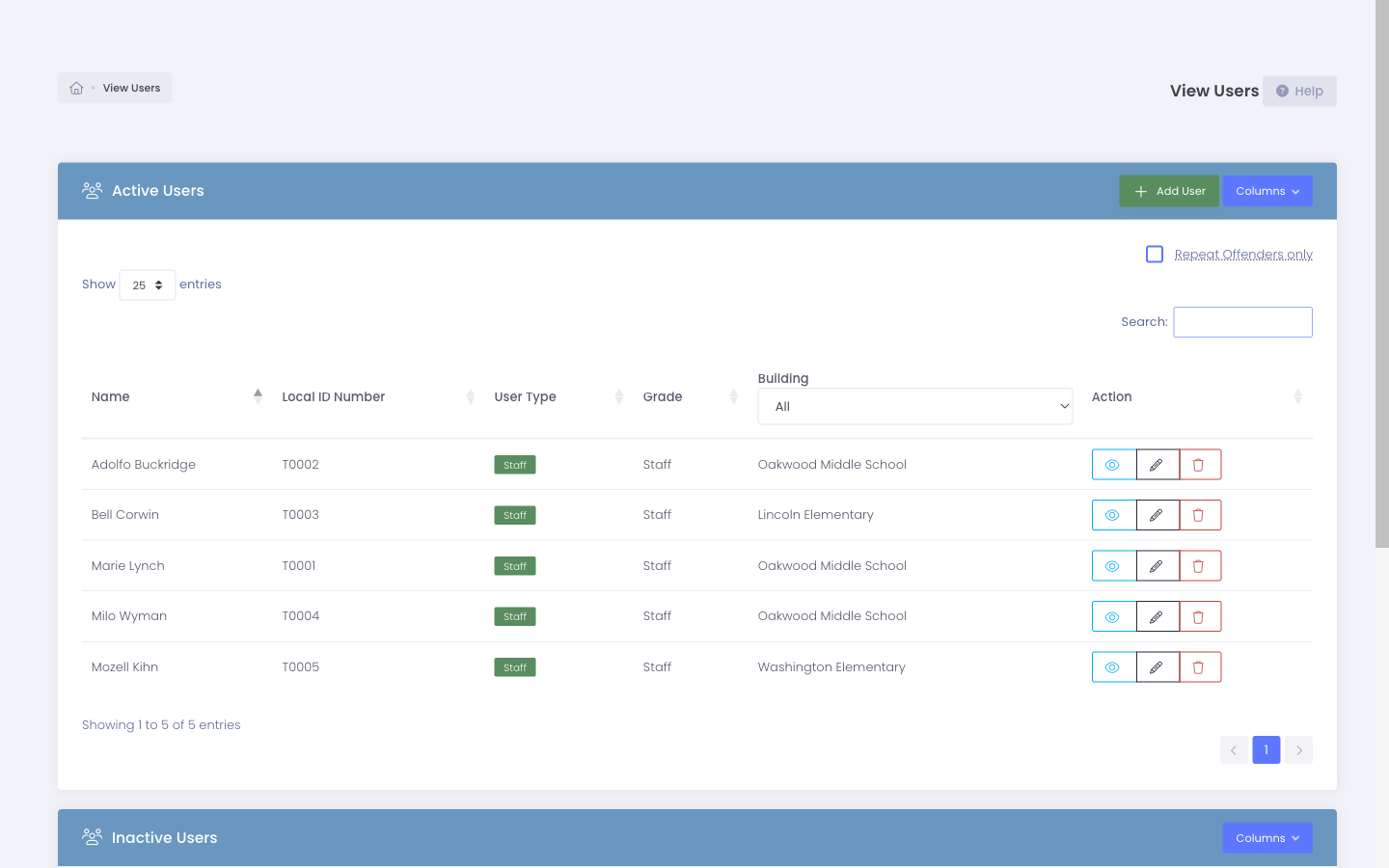The width and height of the screenshot is (1389, 868).
Task: Sort table by Name column arrows
Action: [x=258, y=396]
